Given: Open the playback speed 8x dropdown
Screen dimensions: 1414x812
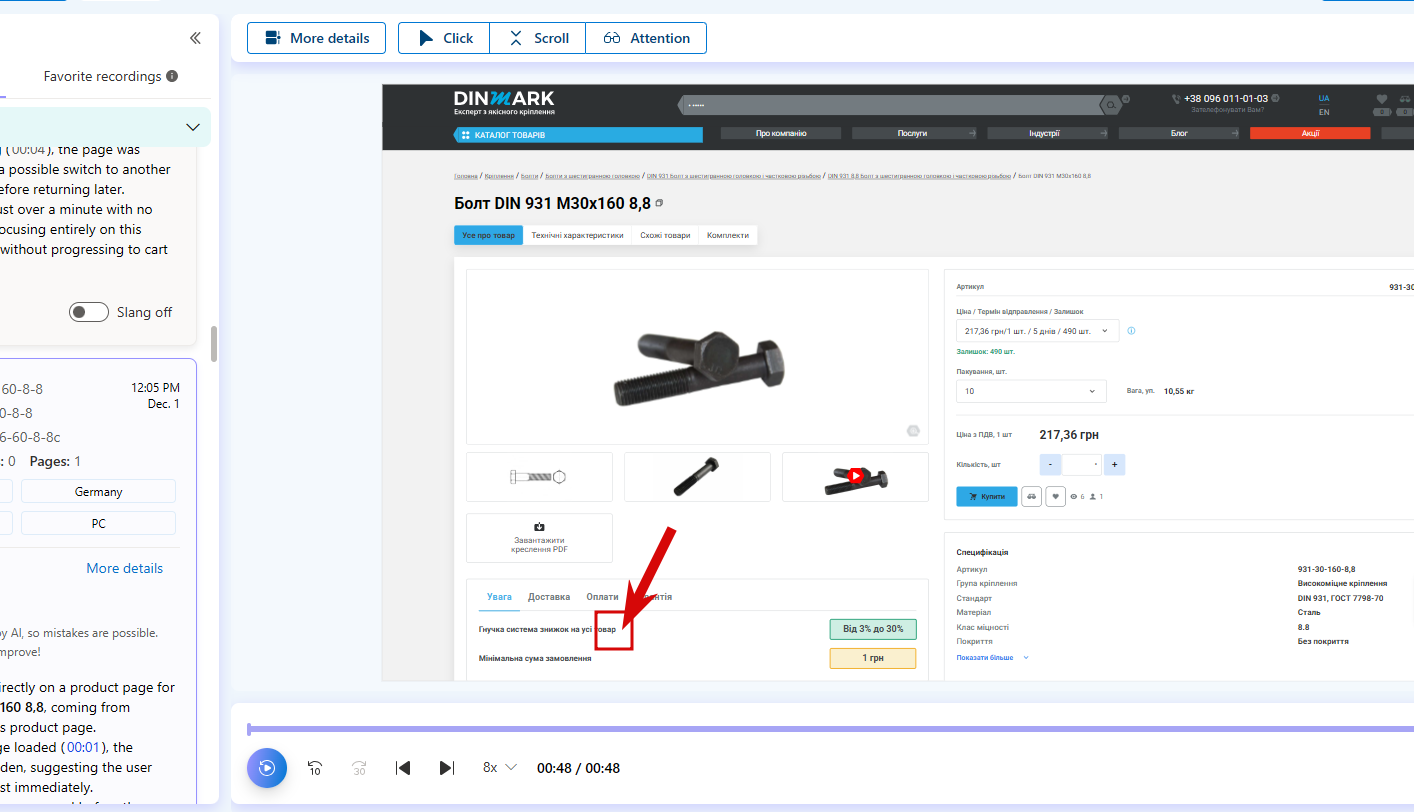Looking at the screenshot, I should click(500, 768).
